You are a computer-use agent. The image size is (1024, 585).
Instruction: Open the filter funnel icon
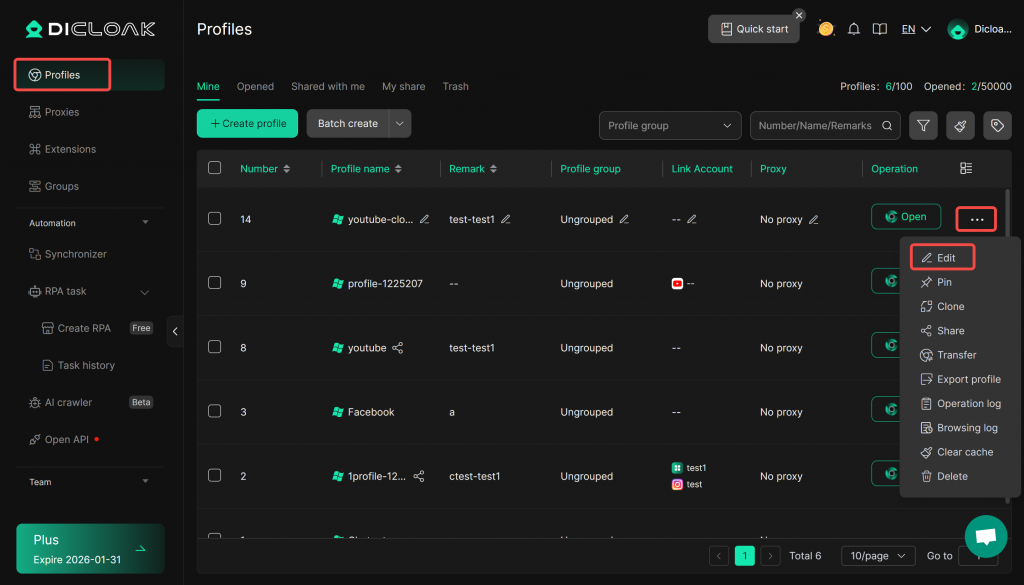pyautogui.click(x=923, y=126)
